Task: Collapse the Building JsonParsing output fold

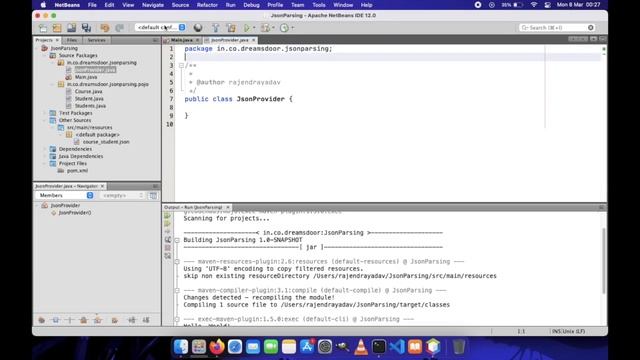Action: coord(177,240)
